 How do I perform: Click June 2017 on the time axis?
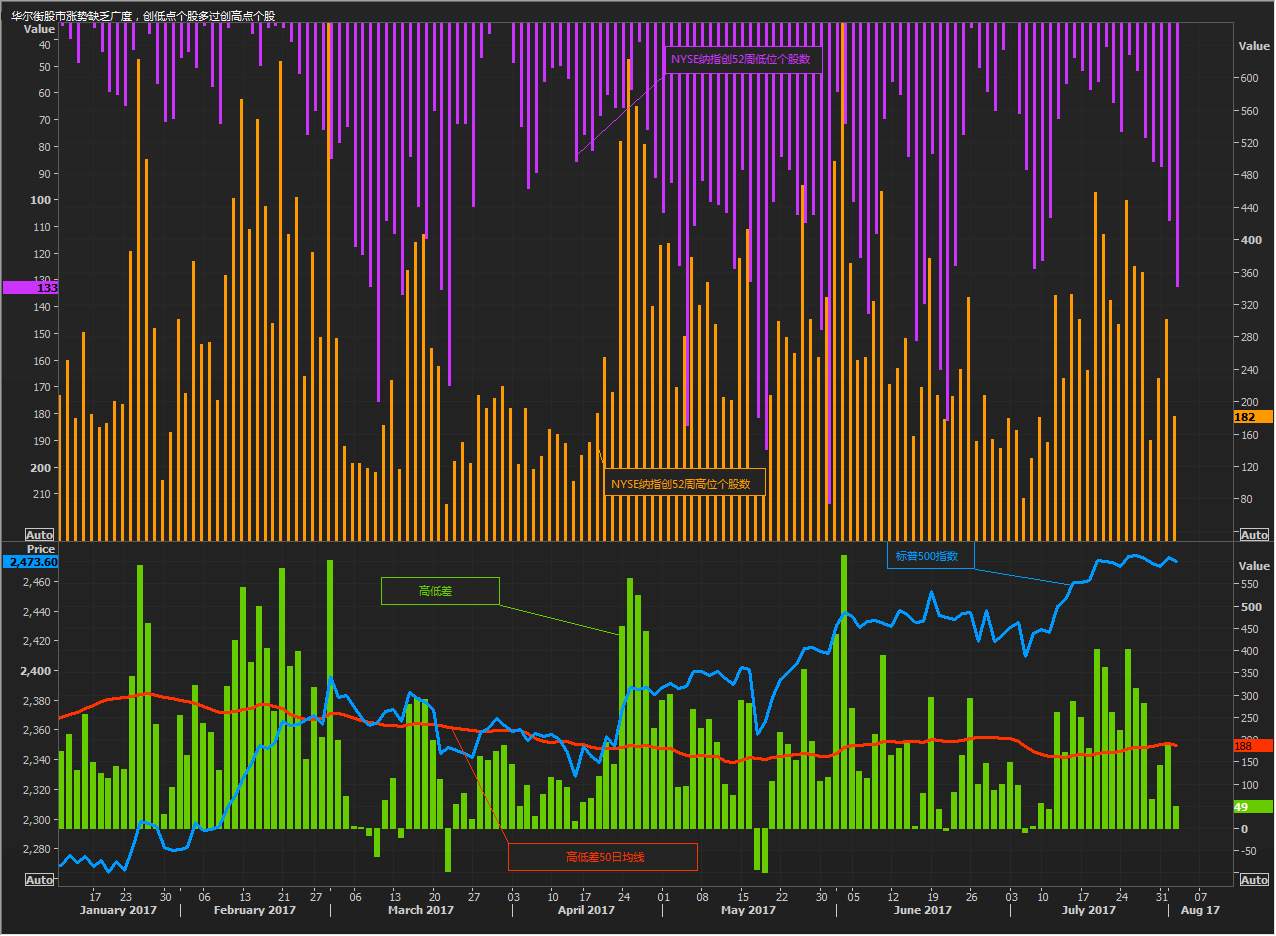point(923,910)
